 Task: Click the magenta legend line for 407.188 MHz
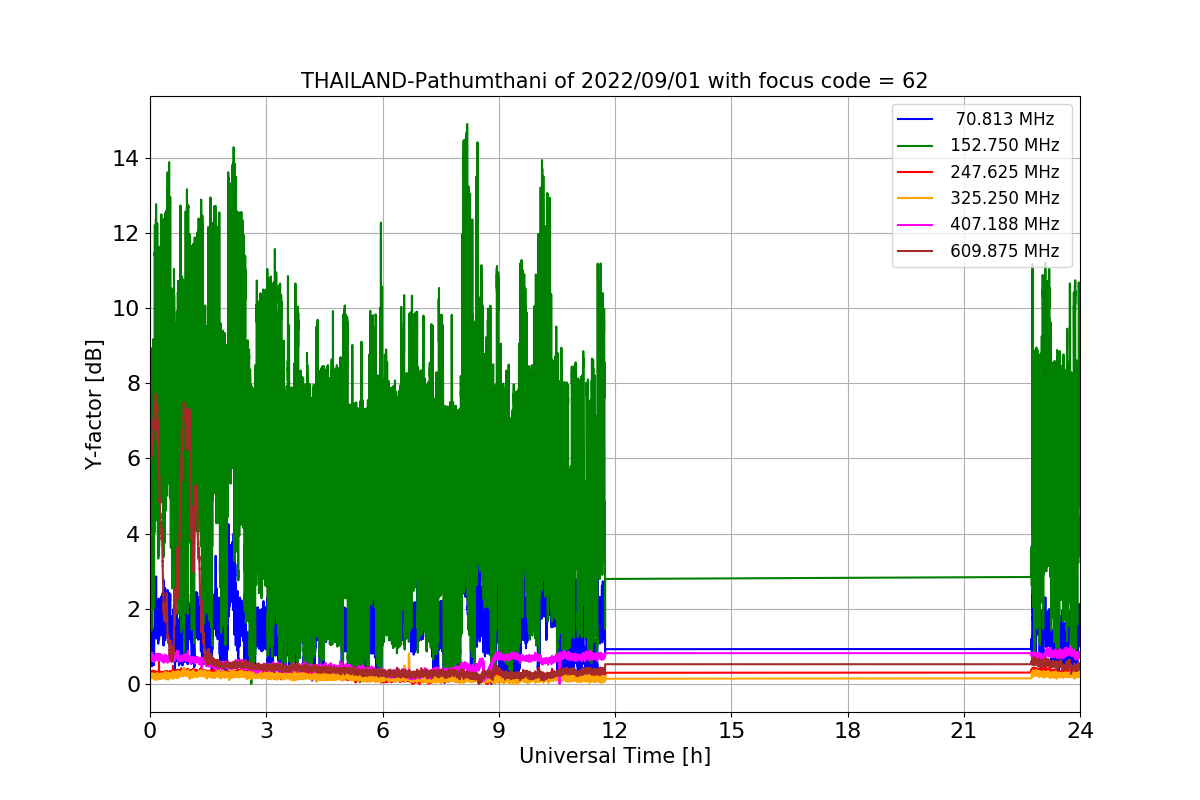915,225
